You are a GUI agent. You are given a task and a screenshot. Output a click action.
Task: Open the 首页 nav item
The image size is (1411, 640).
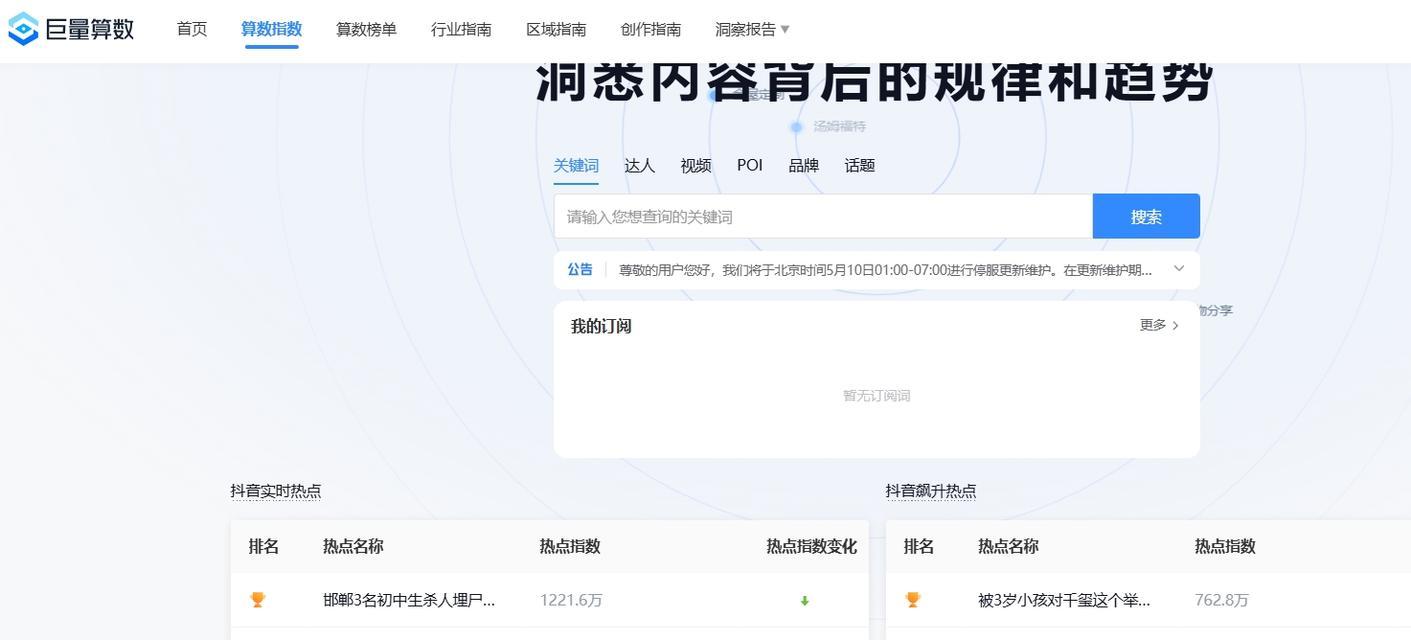(x=192, y=29)
